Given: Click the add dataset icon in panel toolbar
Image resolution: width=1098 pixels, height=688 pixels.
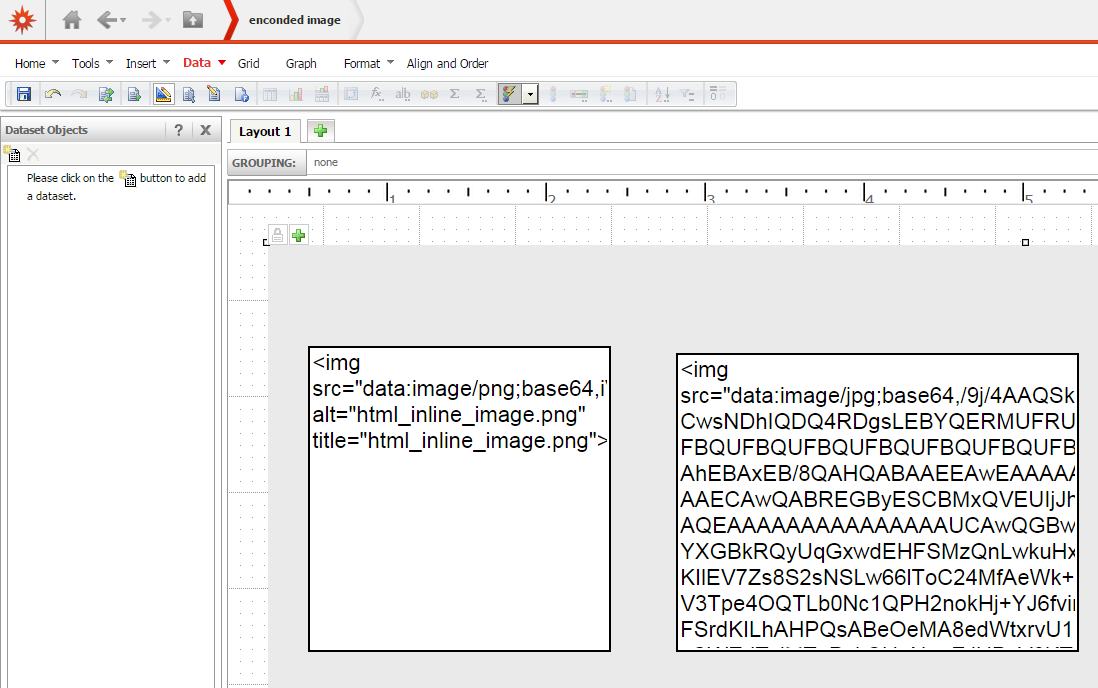Looking at the screenshot, I should pos(12,154).
